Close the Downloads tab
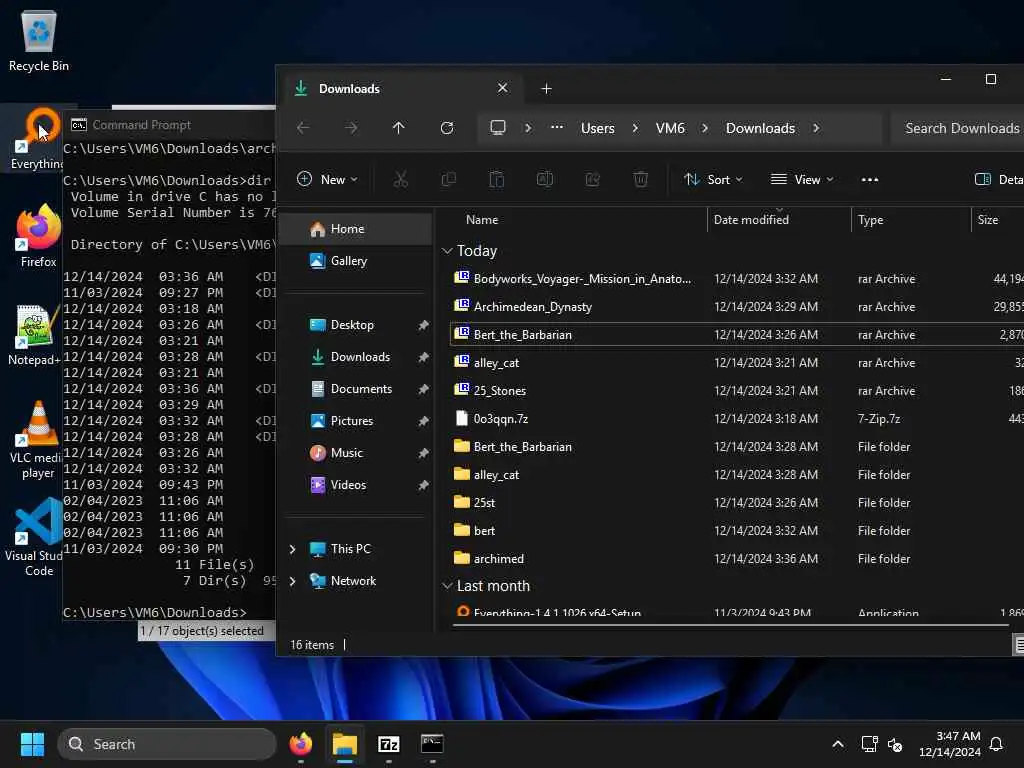Image resolution: width=1024 pixels, height=768 pixels. pos(502,88)
